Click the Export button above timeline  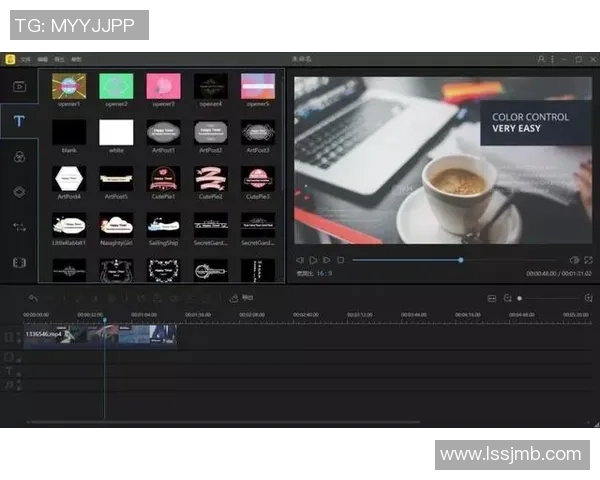242,298
